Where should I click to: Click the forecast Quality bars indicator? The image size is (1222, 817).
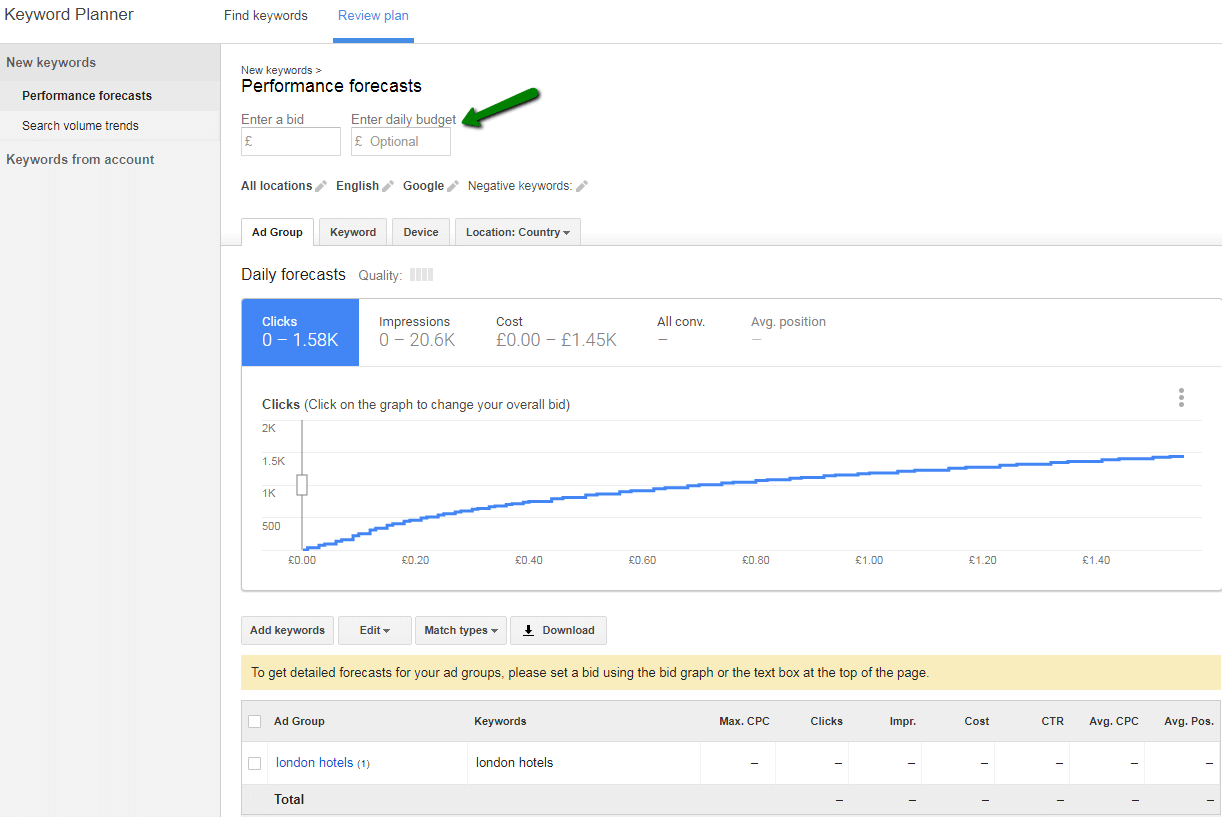421,275
